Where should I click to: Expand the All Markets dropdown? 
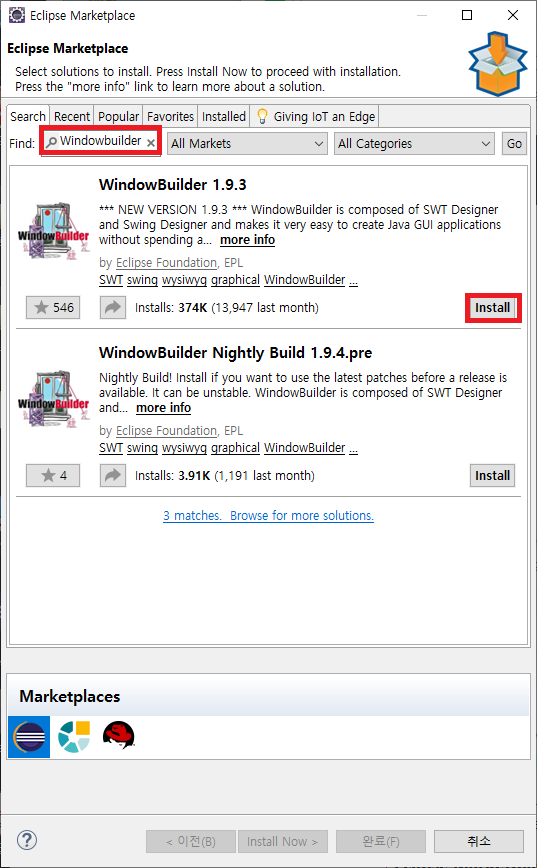[x=247, y=143]
